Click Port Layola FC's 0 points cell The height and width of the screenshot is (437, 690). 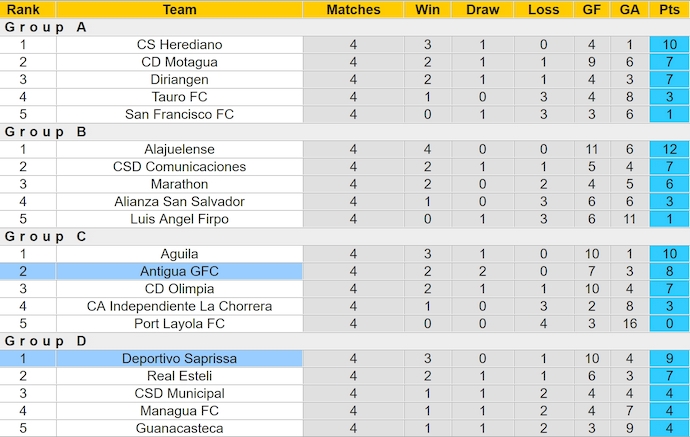(x=669, y=323)
